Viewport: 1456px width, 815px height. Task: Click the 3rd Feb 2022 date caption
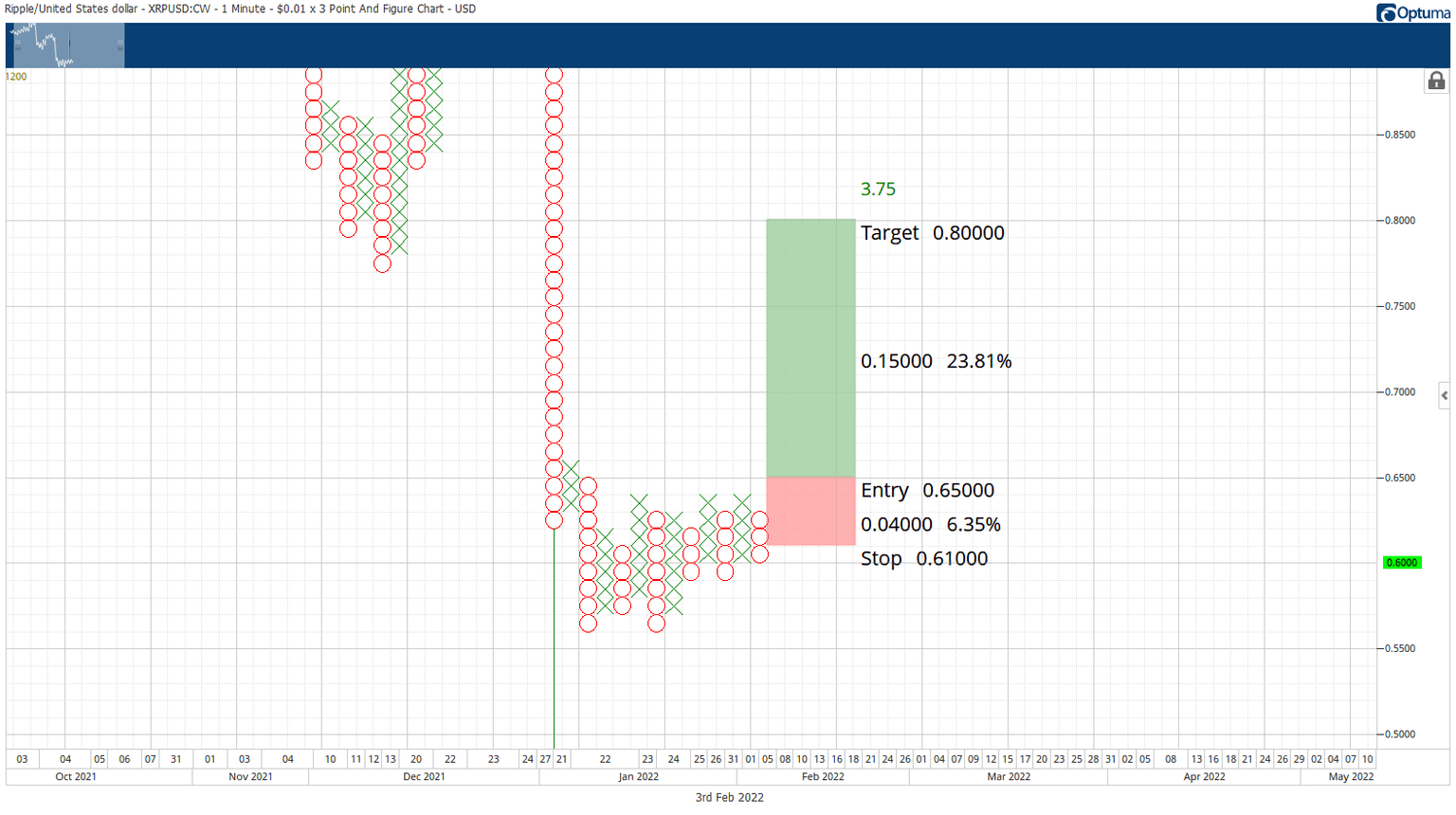pos(730,798)
